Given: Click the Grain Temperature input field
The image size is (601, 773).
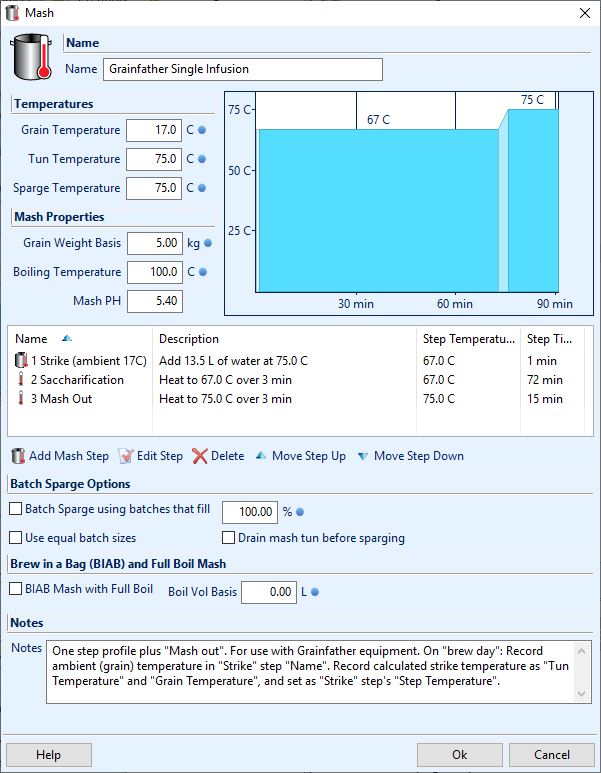Looking at the screenshot, I should tap(154, 130).
